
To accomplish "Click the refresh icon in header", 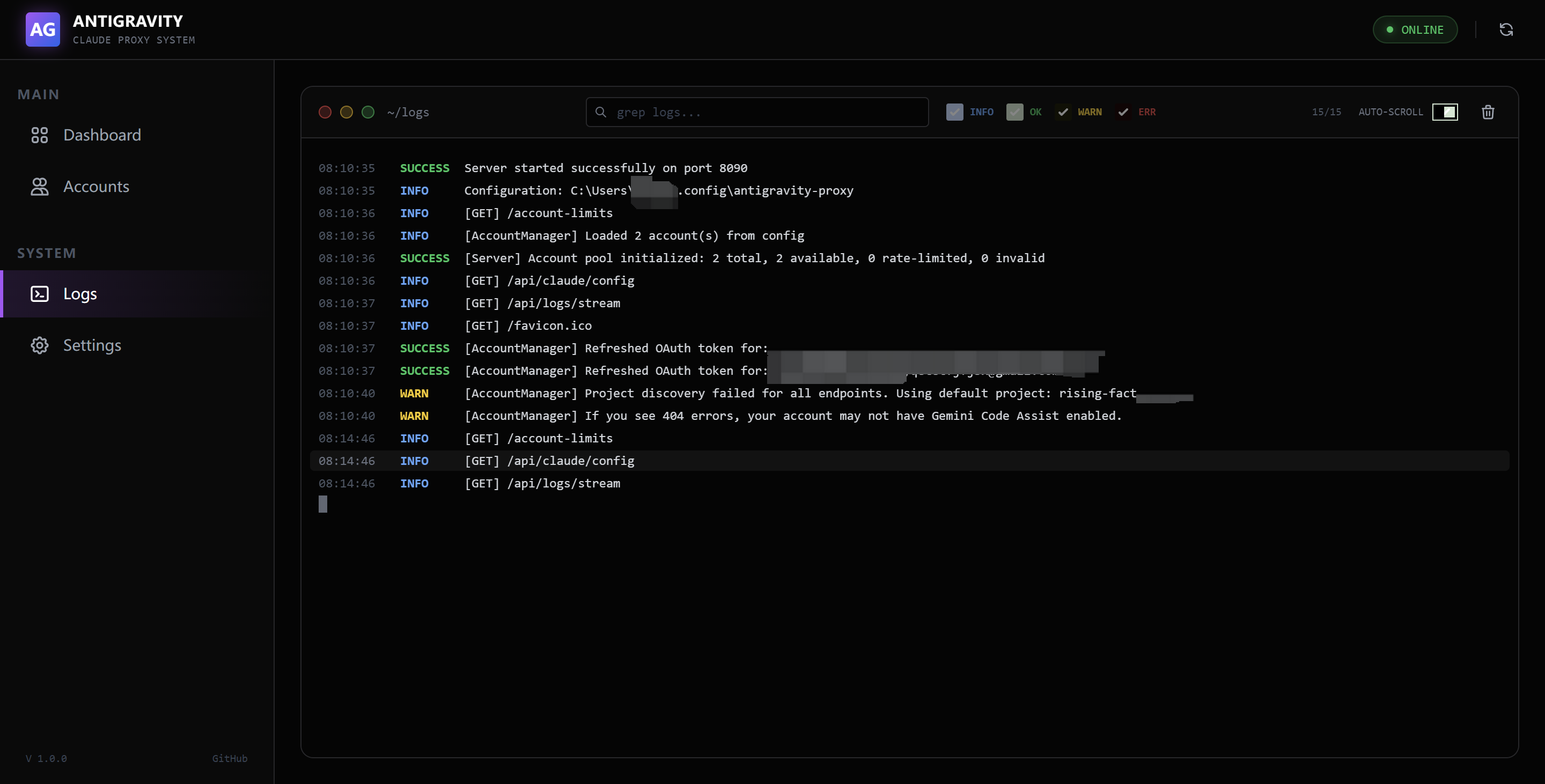I will pyautogui.click(x=1506, y=29).
